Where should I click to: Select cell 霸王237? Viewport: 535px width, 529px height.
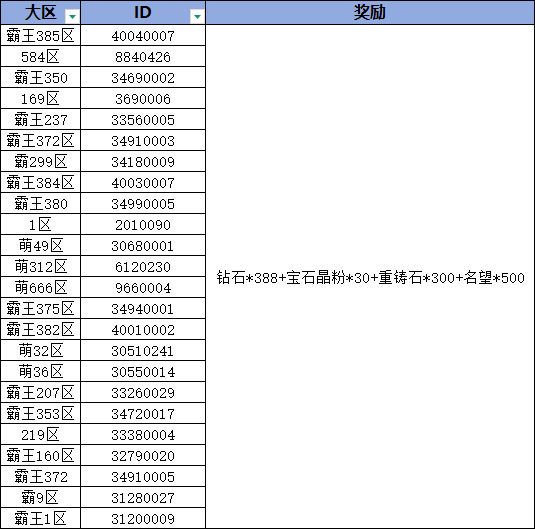pyautogui.click(x=41, y=119)
